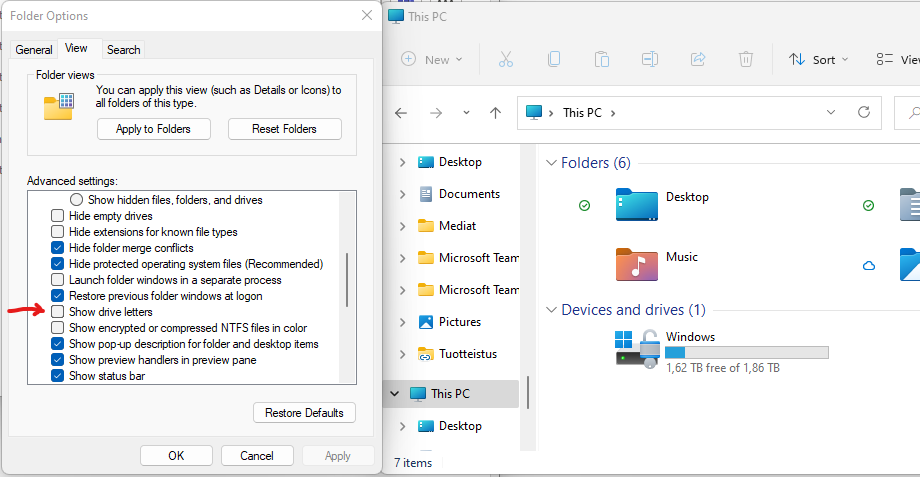This screenshot has height=477, width=920.
Task: Click the Delete trash icon in File Explorer
Action: pos(746,59)
